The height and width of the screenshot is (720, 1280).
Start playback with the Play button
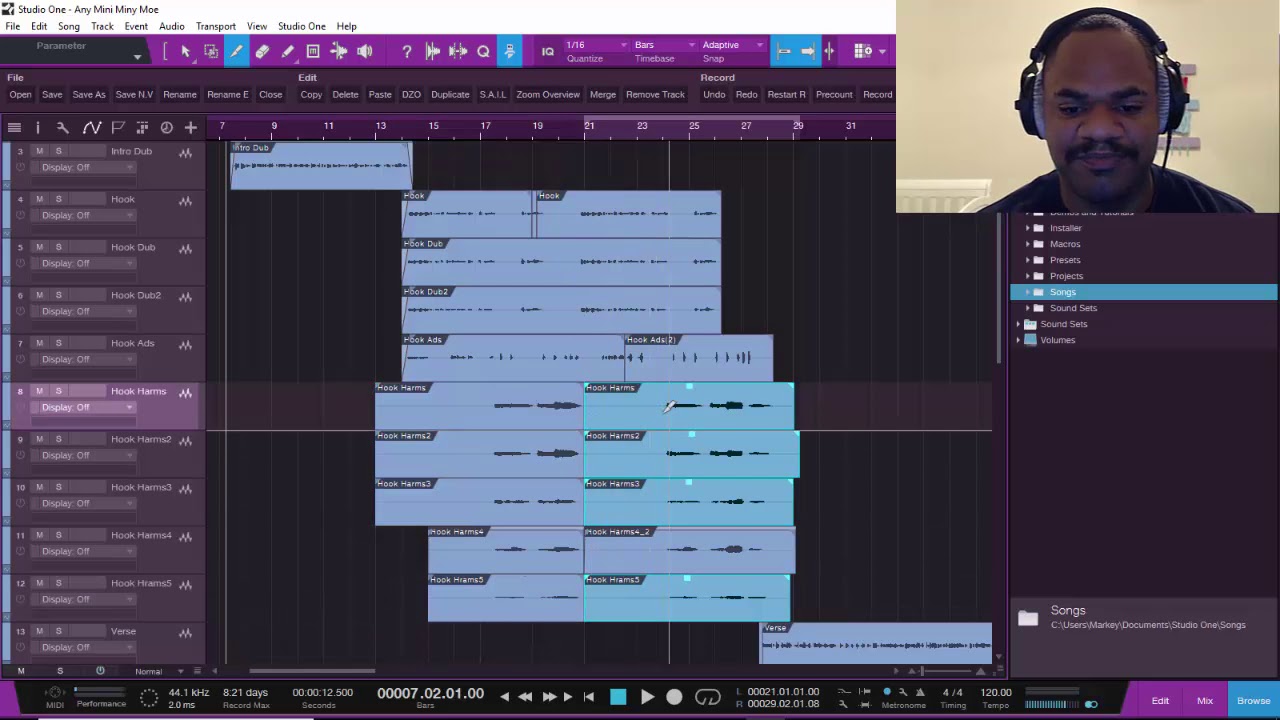click(x=647, y=697)
